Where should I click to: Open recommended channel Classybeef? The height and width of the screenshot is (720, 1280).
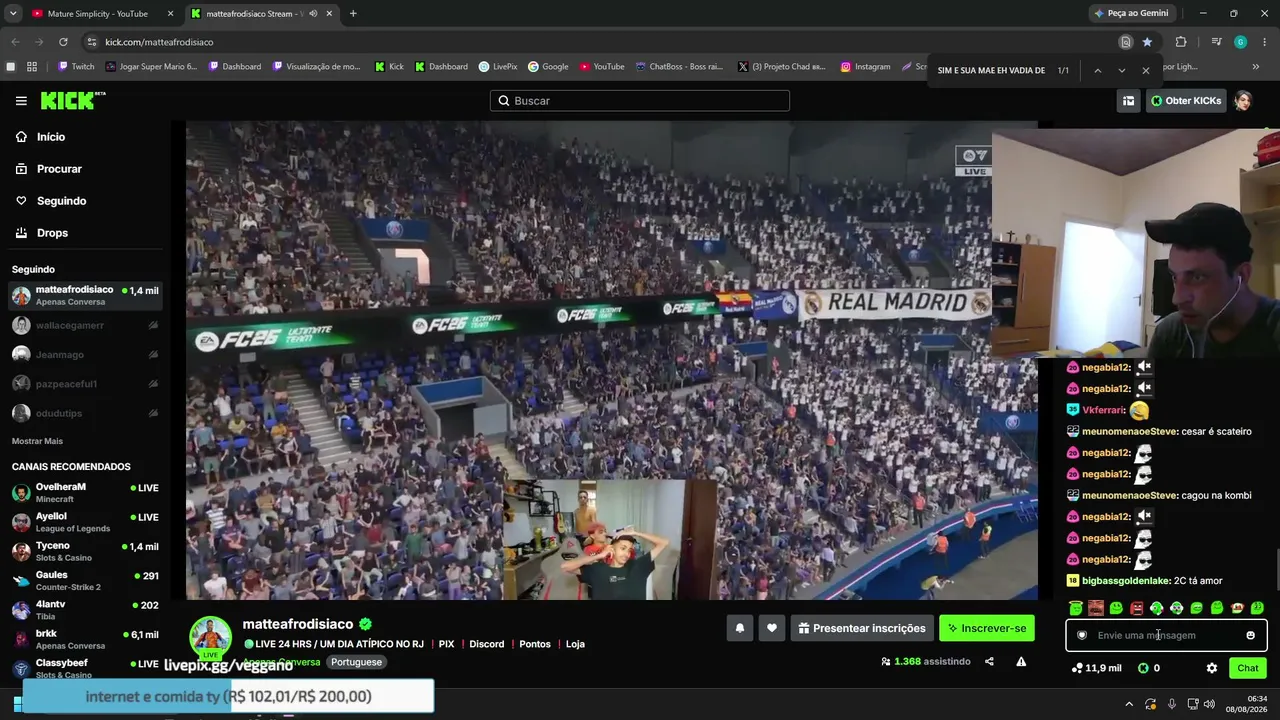click(85, 668)
